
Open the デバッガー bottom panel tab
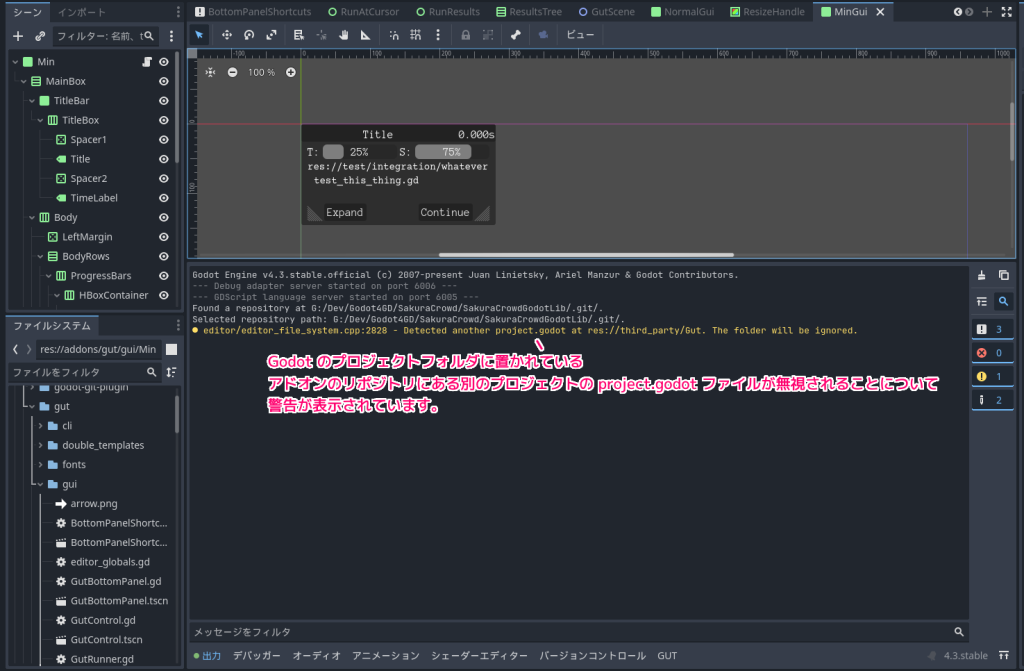tap(256, 656)
